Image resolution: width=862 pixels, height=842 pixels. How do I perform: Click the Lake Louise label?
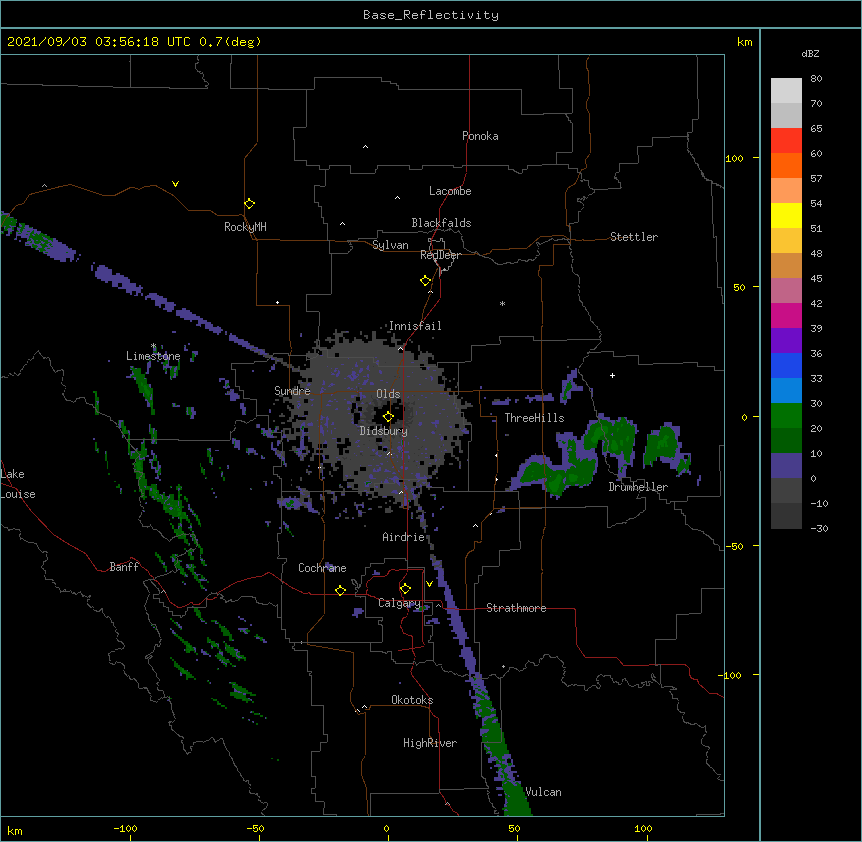pos(18,484)
